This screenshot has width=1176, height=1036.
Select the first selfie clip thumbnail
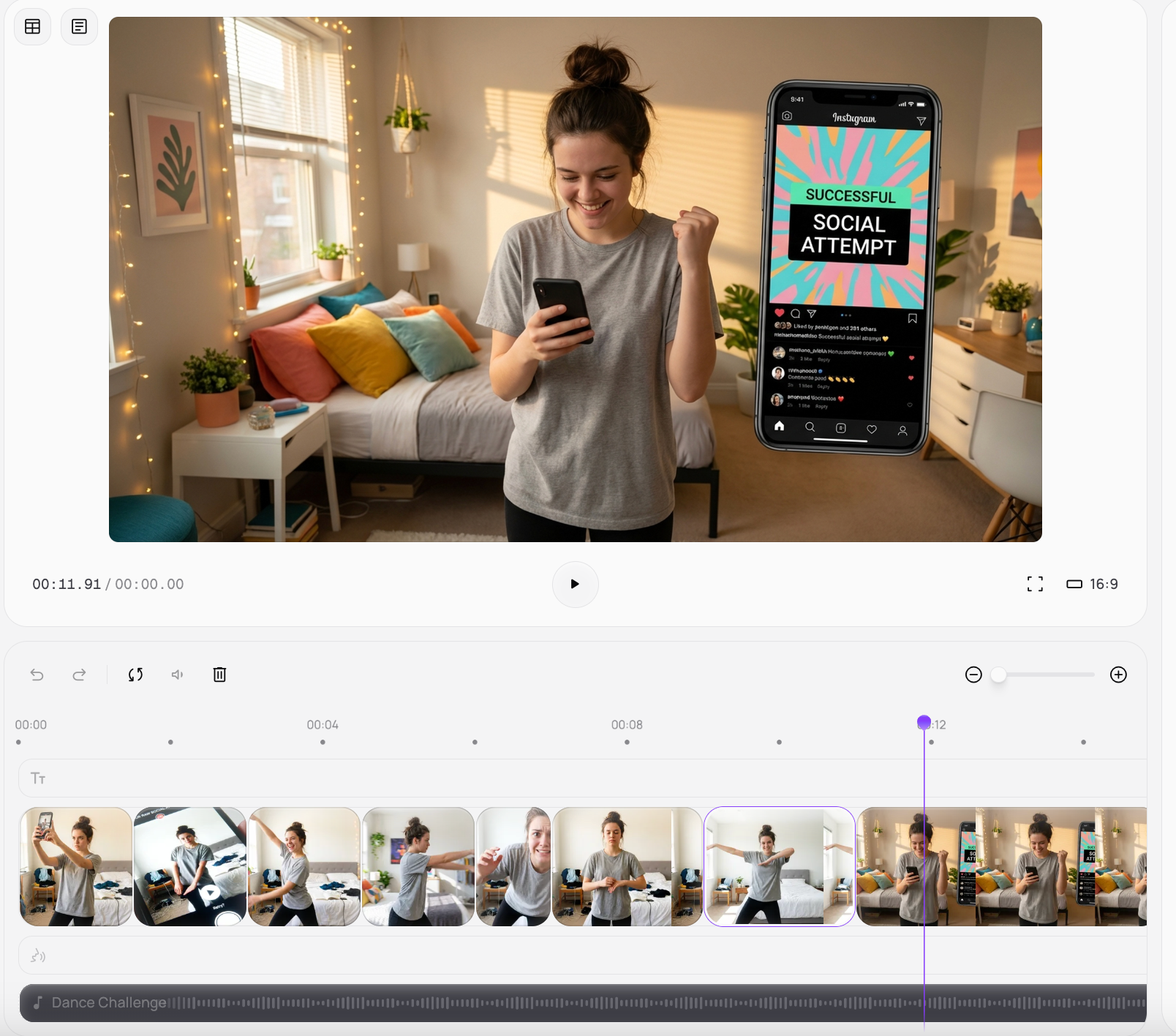pos(76,866)
